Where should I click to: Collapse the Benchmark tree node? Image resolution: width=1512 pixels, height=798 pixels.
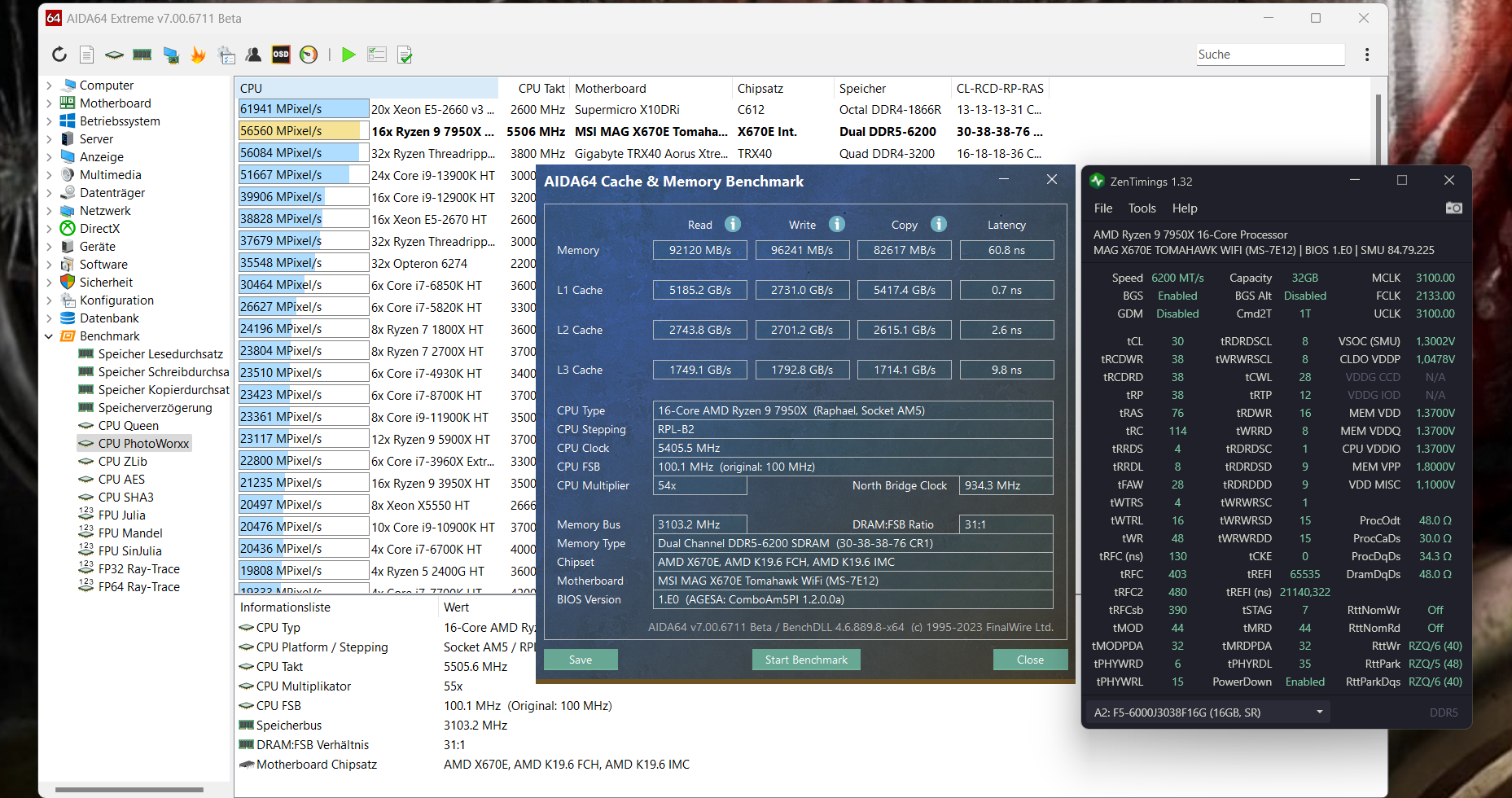coord(49,336)
